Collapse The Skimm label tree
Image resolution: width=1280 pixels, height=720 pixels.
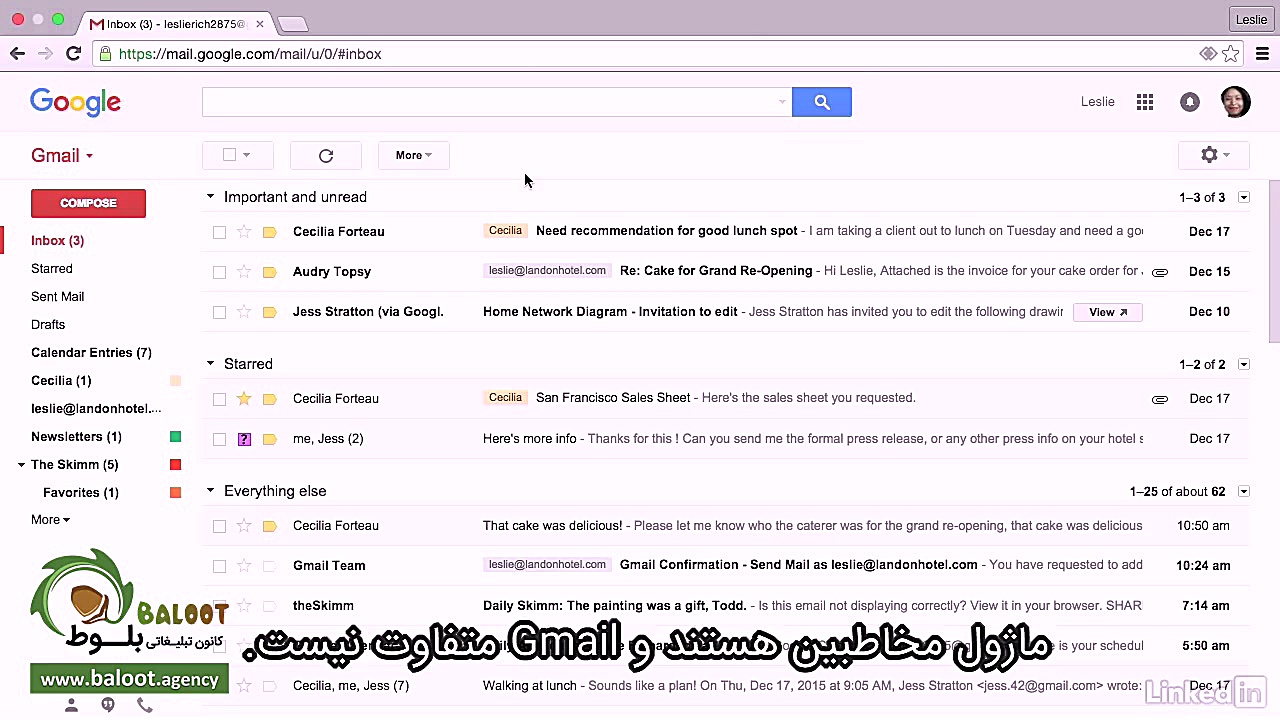click(21, 465)
